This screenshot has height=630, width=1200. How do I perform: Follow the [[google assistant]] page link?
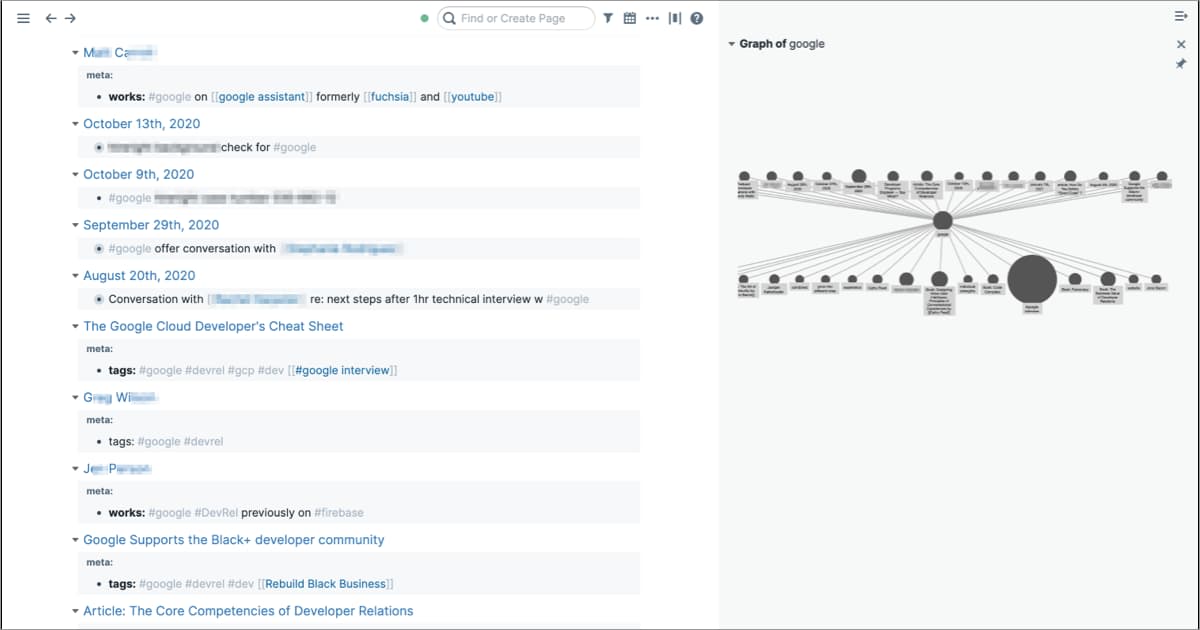(262, 97)
